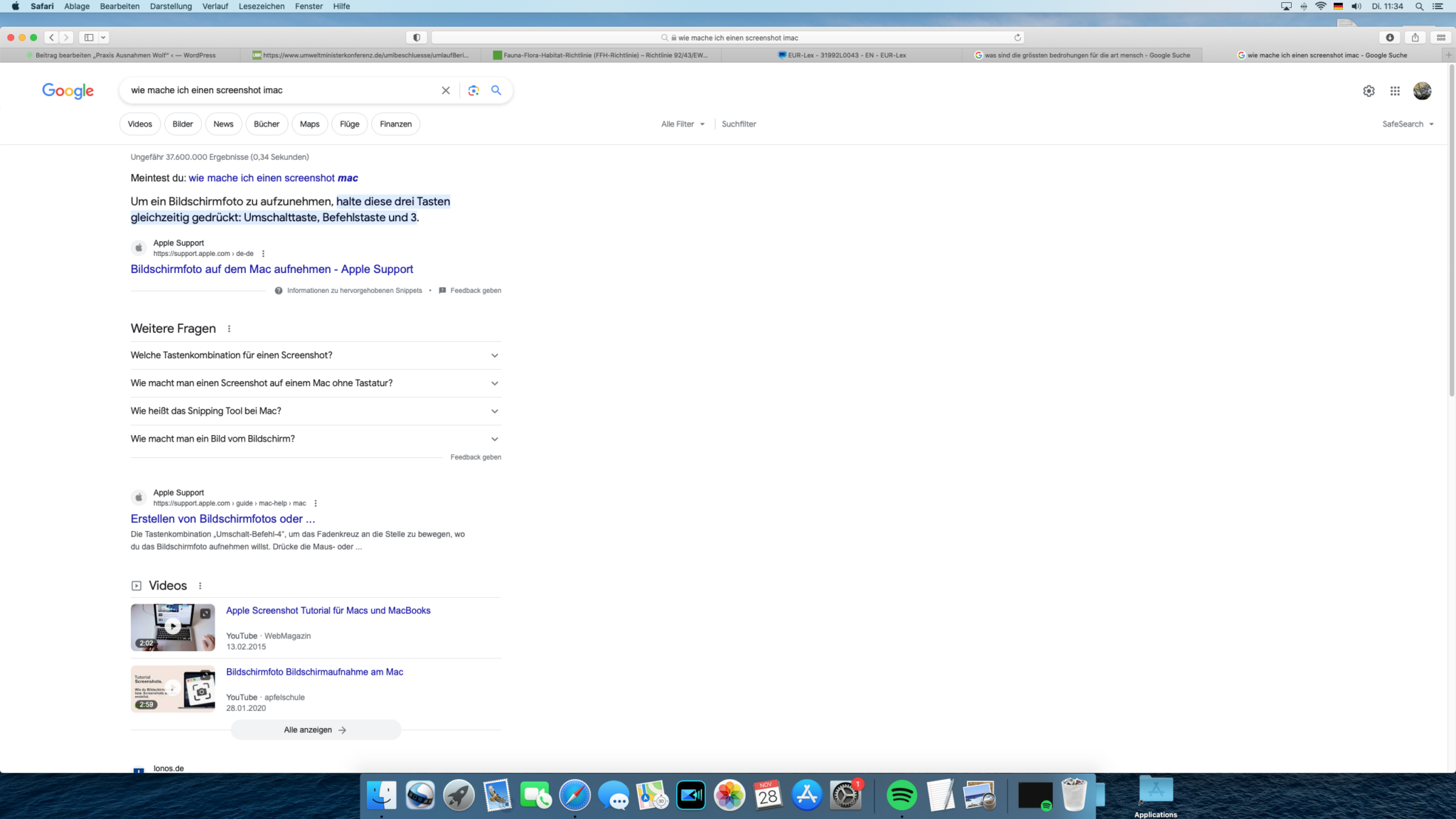Open Google Lens image search
The height and width of the screenshot is (819, 1456).
click(473, 90)
